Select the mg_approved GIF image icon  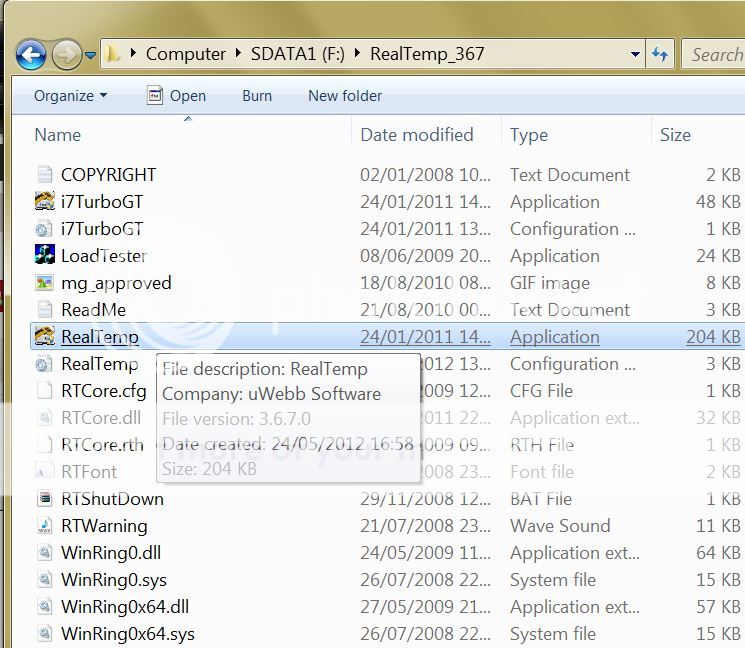(x=45, y=283)
